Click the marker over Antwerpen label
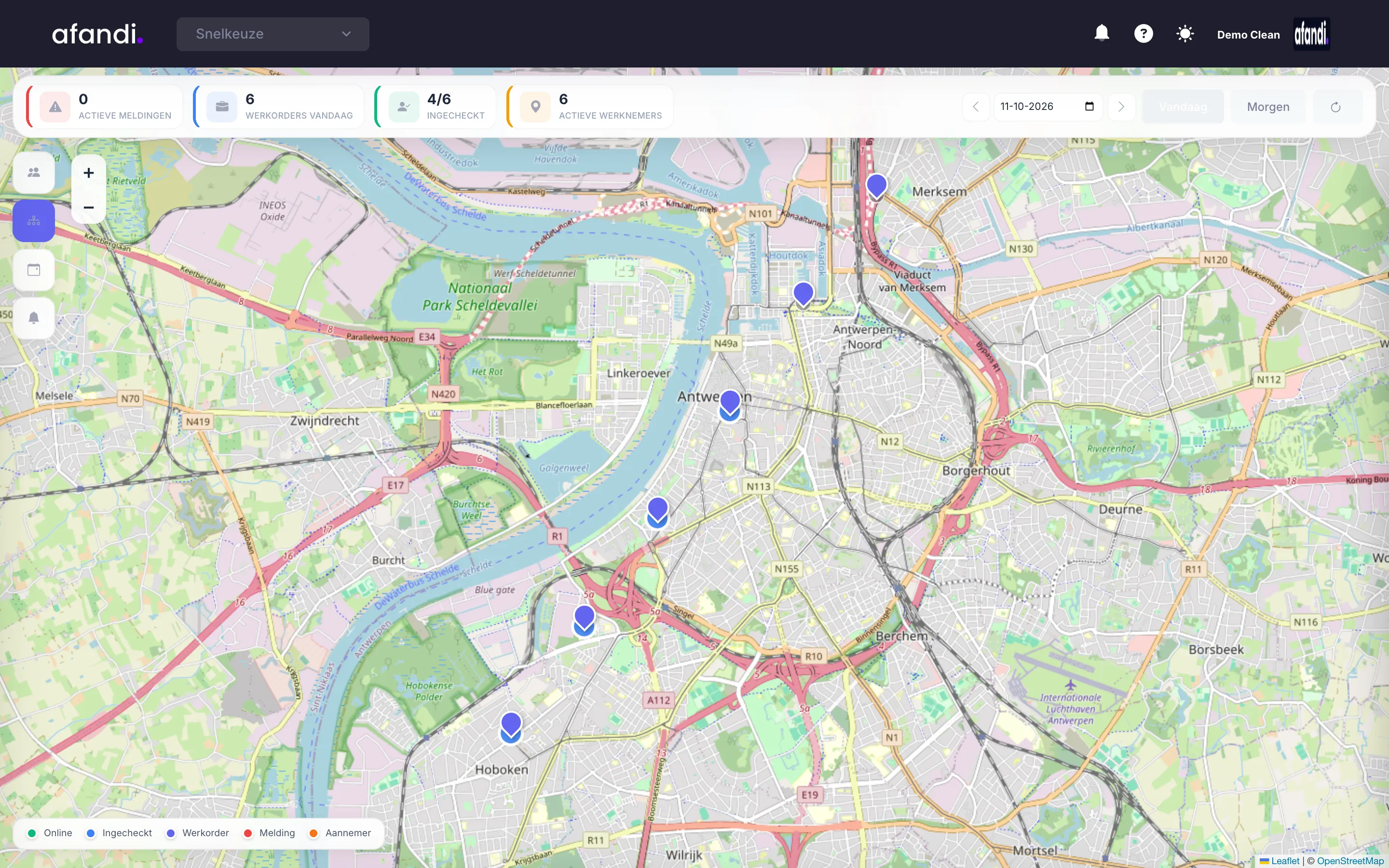Screen dimensions: 1389x868 tap(730, 404)
